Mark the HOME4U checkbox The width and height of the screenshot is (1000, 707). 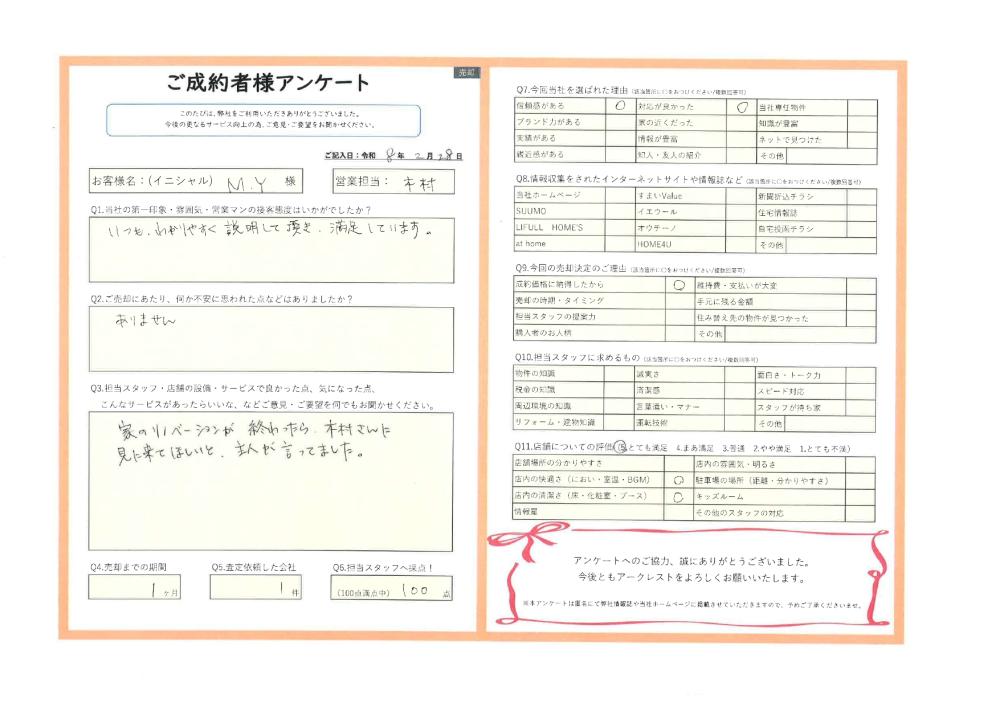(738, 244)
